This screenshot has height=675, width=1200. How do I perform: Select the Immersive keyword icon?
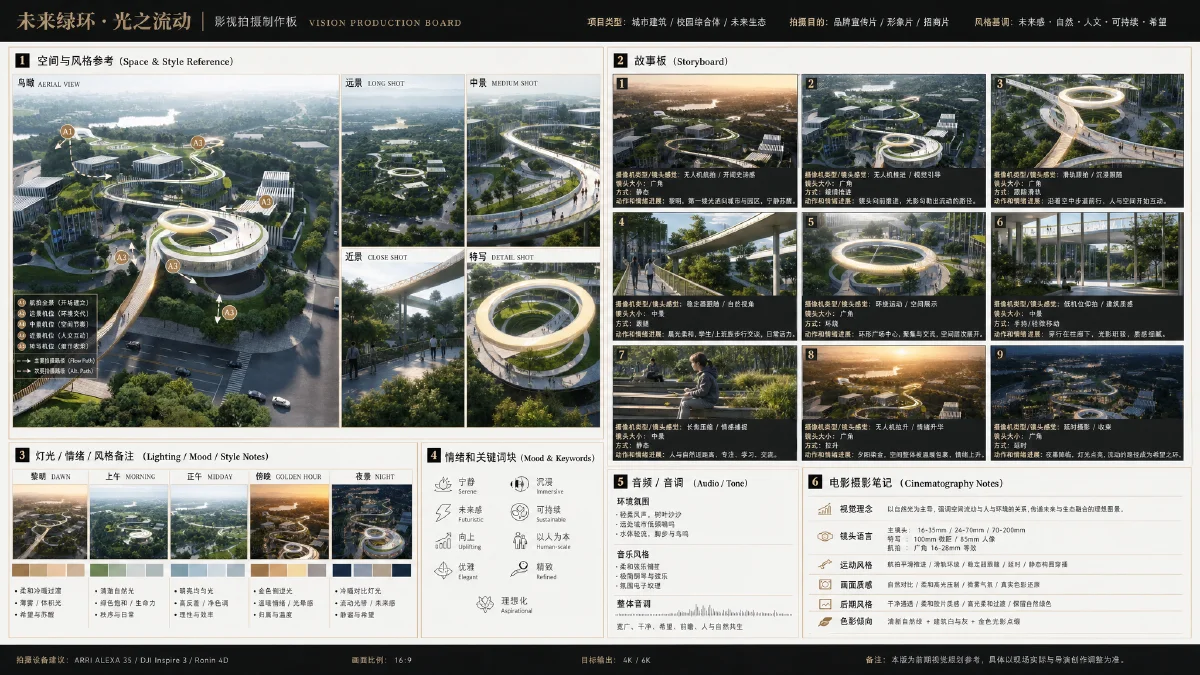coord(519,484)
